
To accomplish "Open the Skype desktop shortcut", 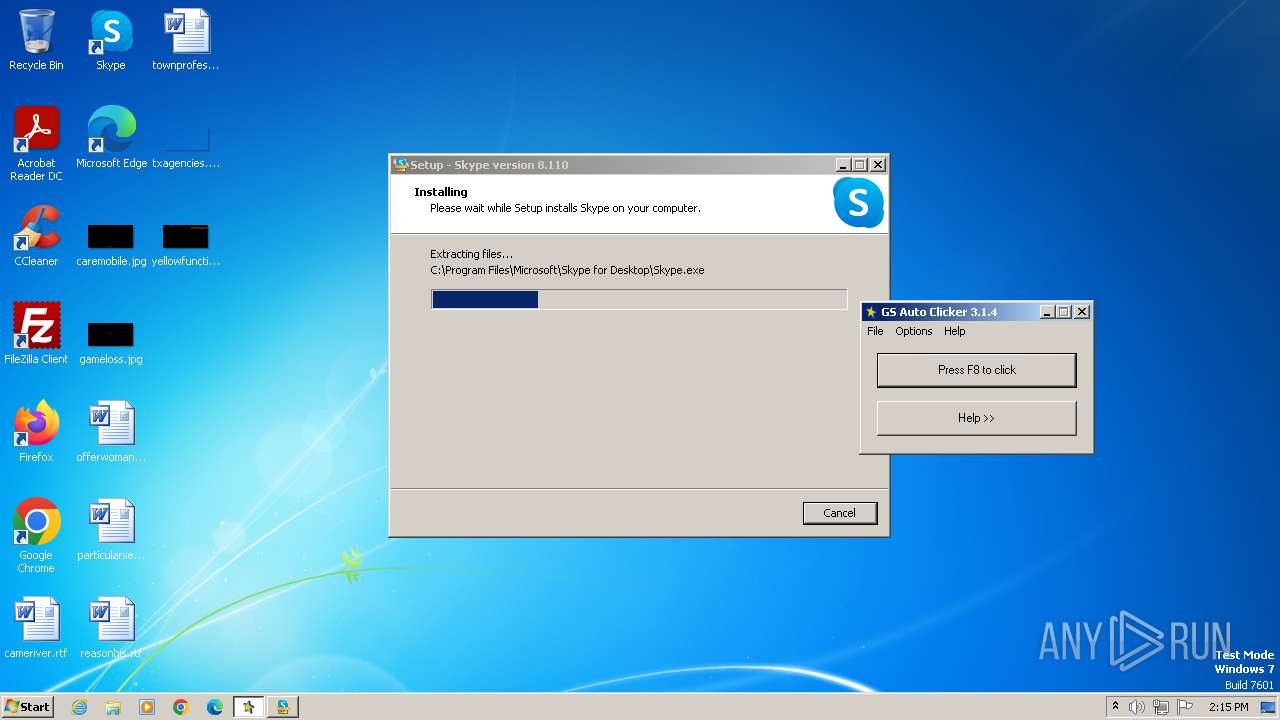I will (x=111, y=40).
